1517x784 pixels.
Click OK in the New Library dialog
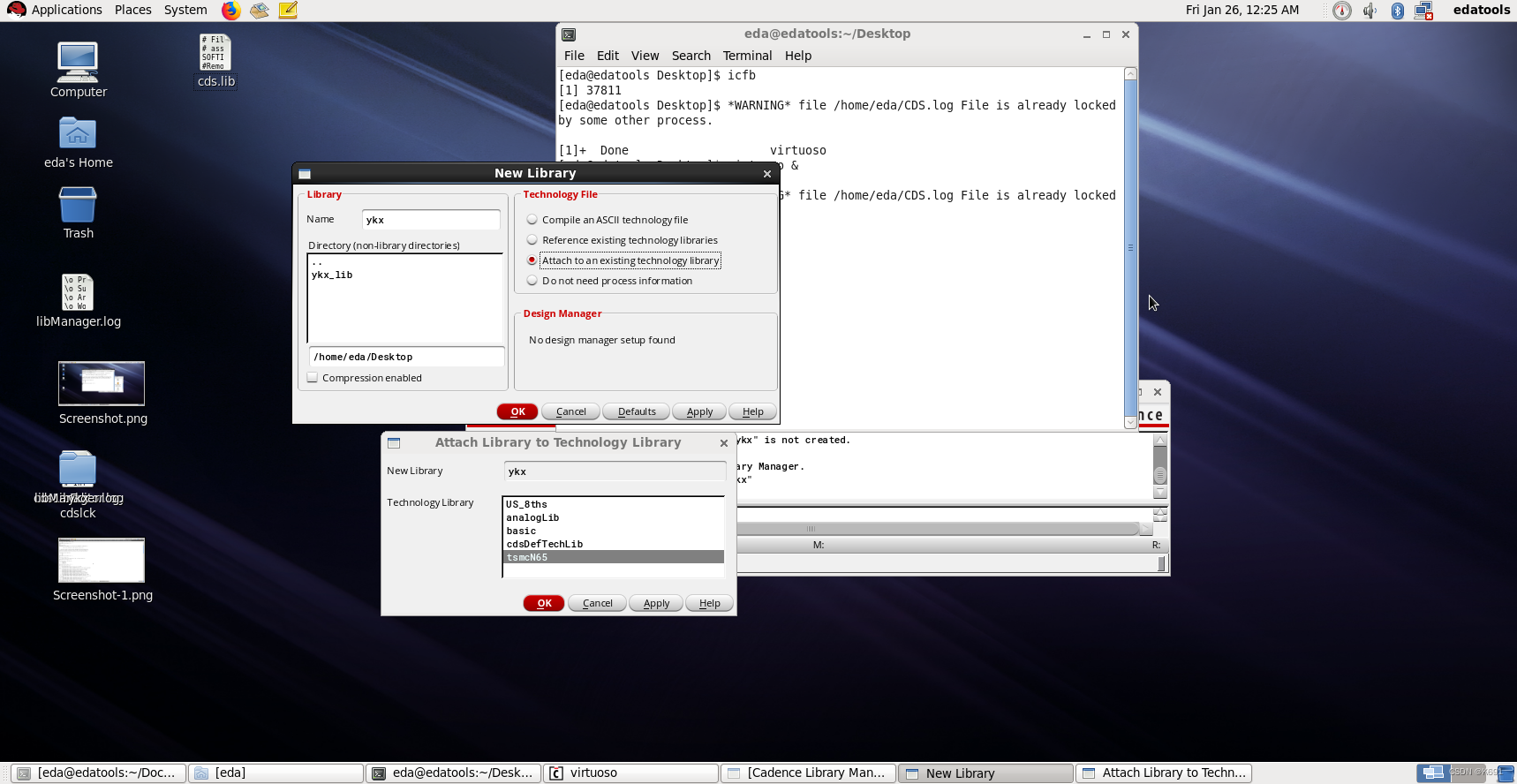[x=517, y=411]
